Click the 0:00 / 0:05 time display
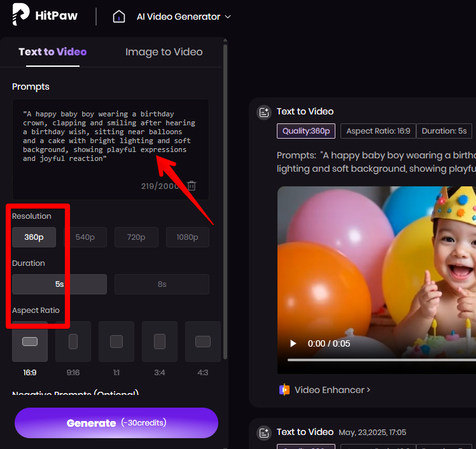Screen dimensions: 476x449 [x=329, y=344]
